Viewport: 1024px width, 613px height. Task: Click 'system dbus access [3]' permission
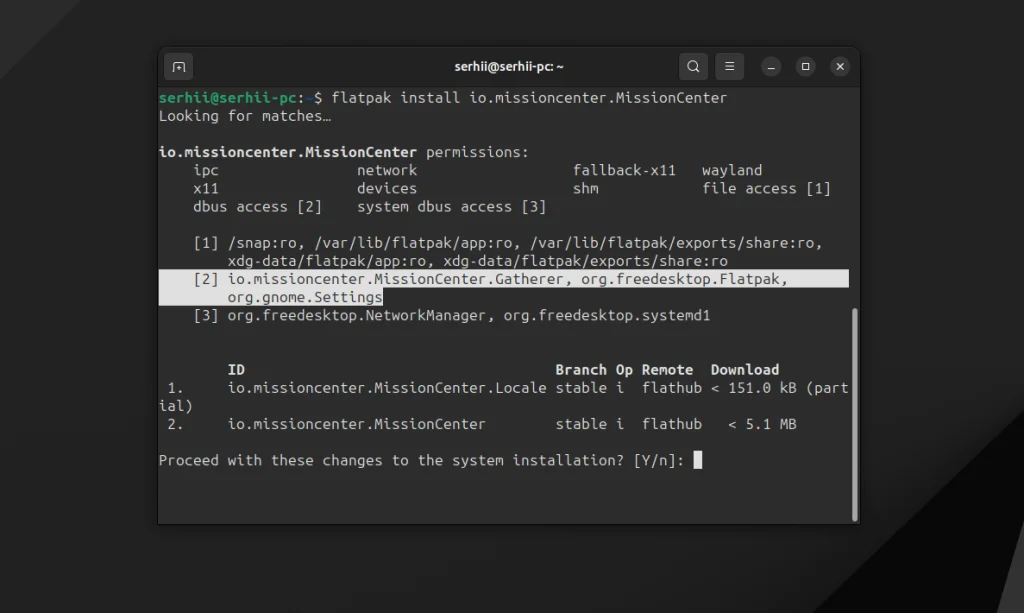[451, 207]
